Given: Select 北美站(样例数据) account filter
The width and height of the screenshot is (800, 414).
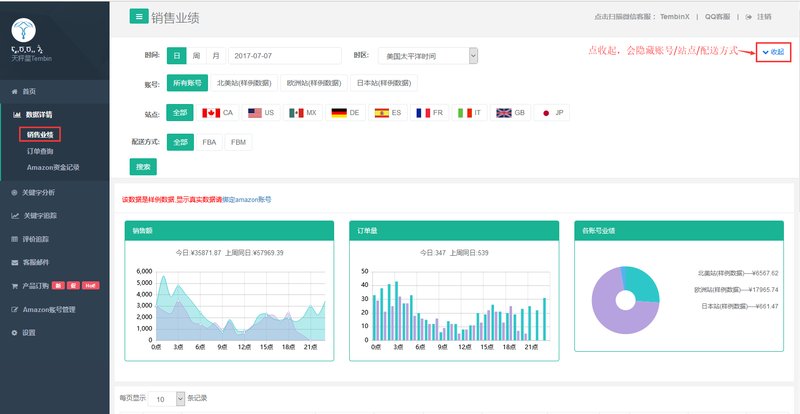Looking at the screenshot, I should [244, 83].
